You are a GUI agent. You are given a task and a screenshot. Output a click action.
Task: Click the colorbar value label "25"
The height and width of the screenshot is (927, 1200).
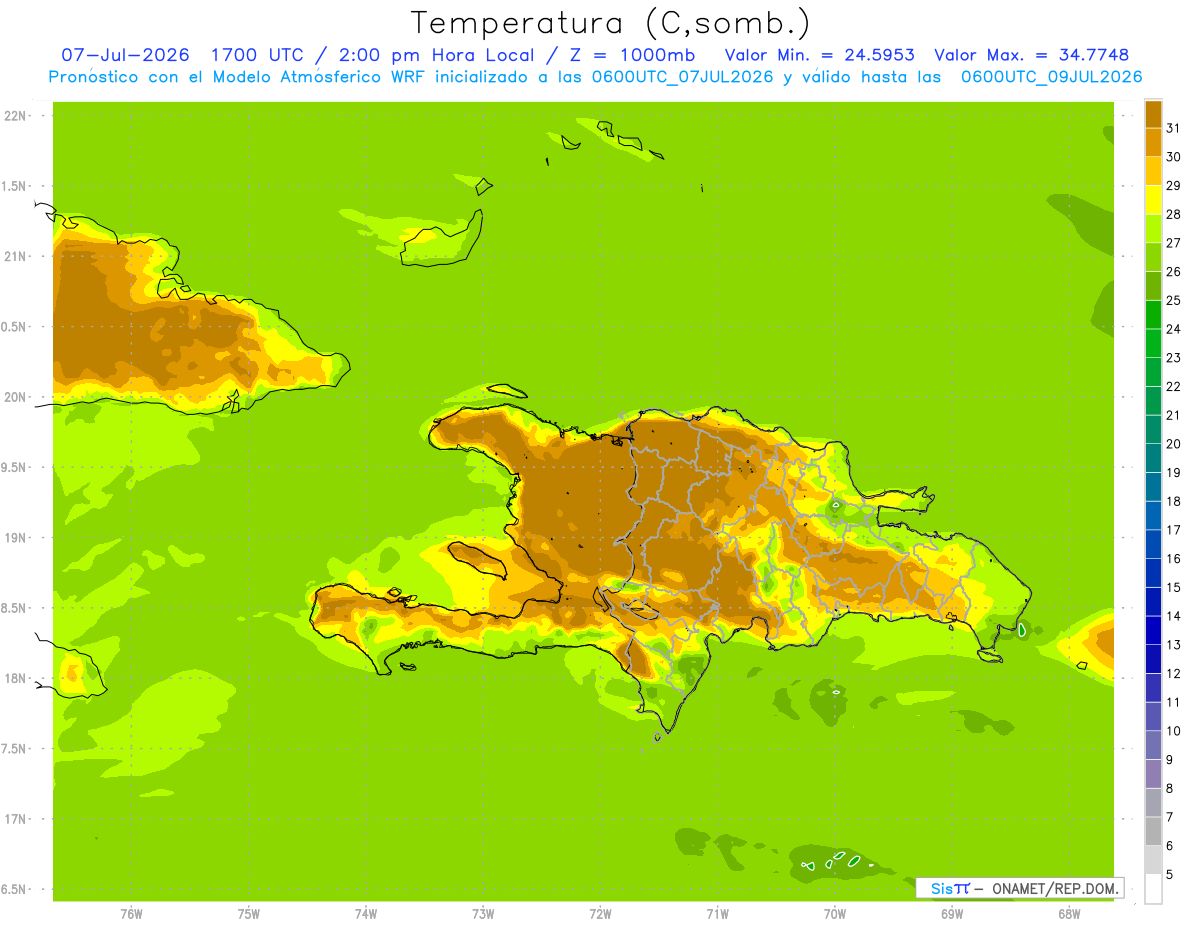point(1174,300)
